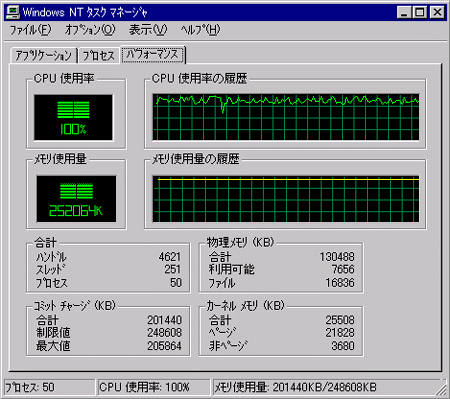The height and width of the screenshot is (399, 450).
Task: Open the オプション(O) menu
Action: [x=90, y=30]
